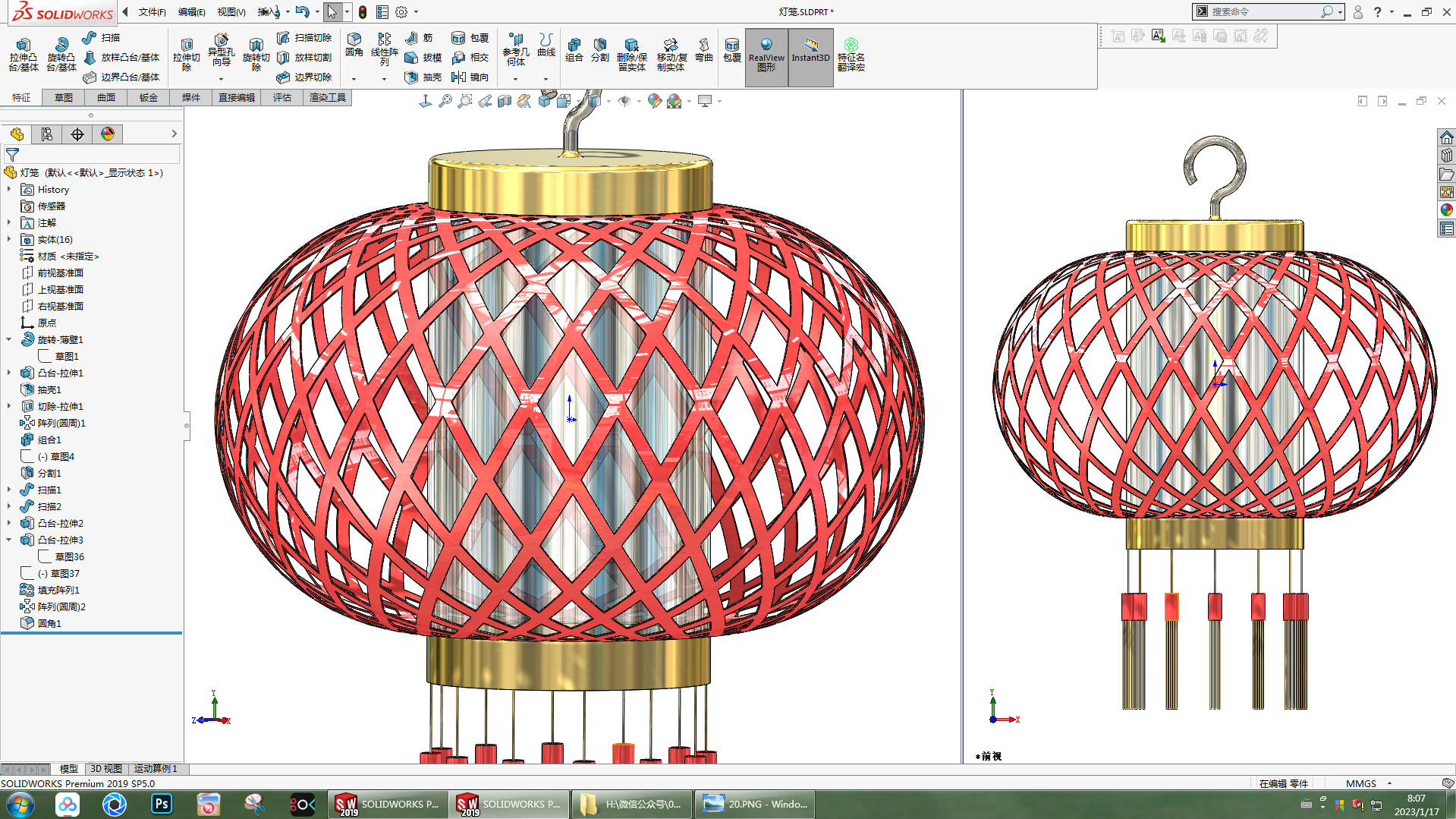Expand the 扫描1 feature
This screenshot has width=1456, height=819.
coord(9,490)
